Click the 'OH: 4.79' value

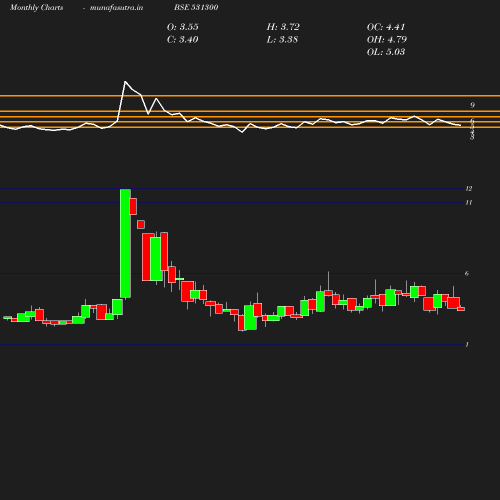click(387, 40)
